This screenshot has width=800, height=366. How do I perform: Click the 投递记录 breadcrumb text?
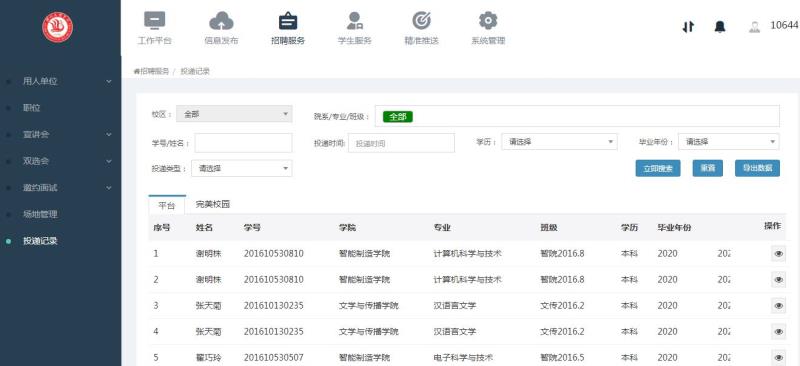(195, 71)
